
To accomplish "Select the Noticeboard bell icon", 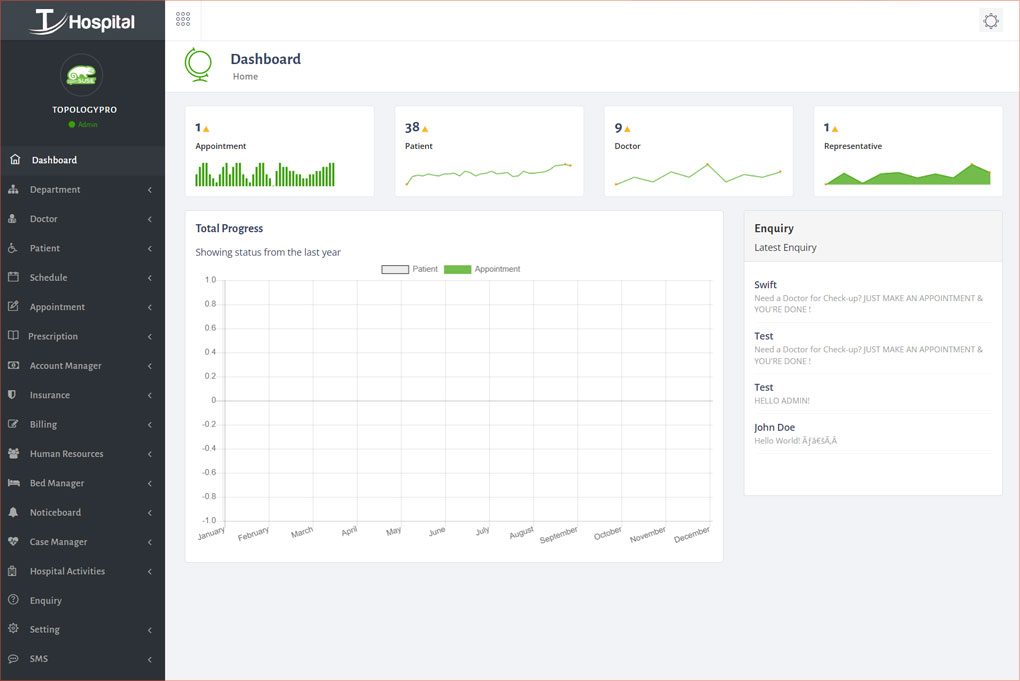I will [x=13, y=512].
